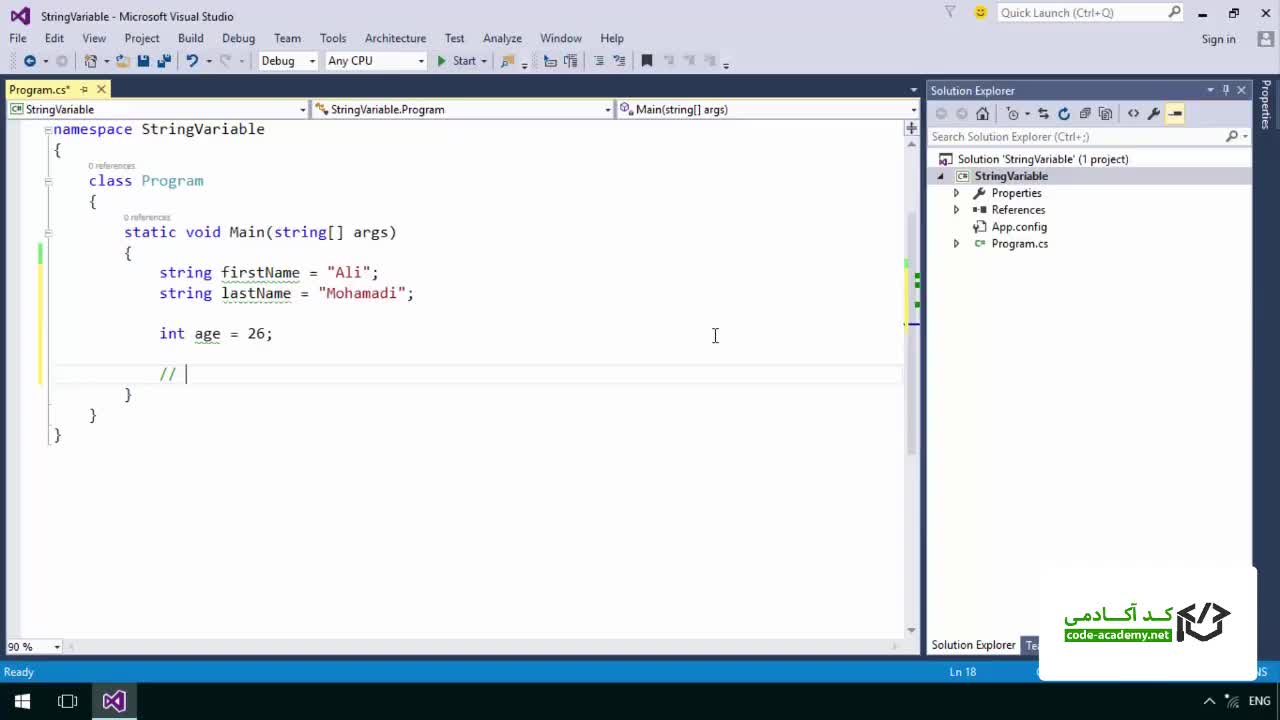Click the bookmark icon in the toolbar
This screenshot has height=720, width=1280.
(x=646, y=61)
